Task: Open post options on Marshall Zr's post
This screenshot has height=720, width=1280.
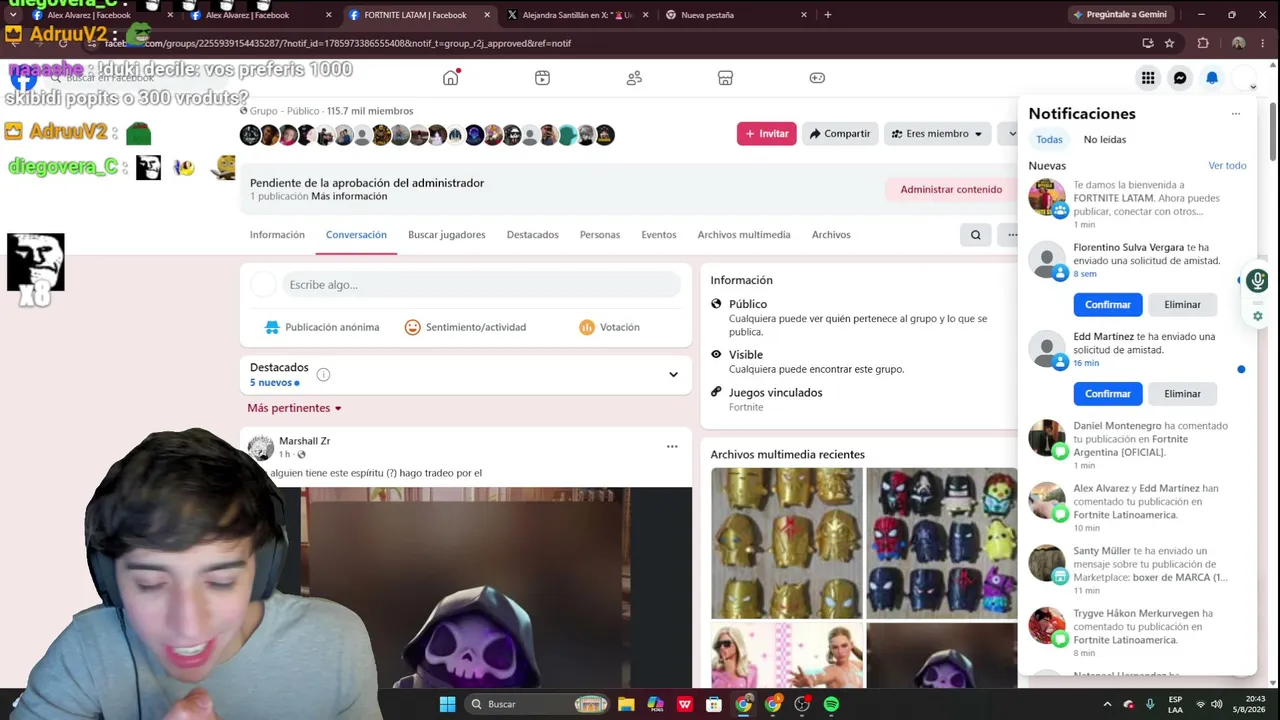Action: [x=672, y=447]
